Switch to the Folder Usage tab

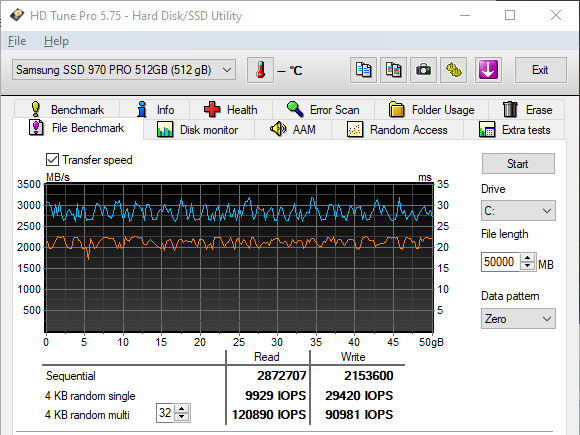pyautogui.click(x=431, y=109)
